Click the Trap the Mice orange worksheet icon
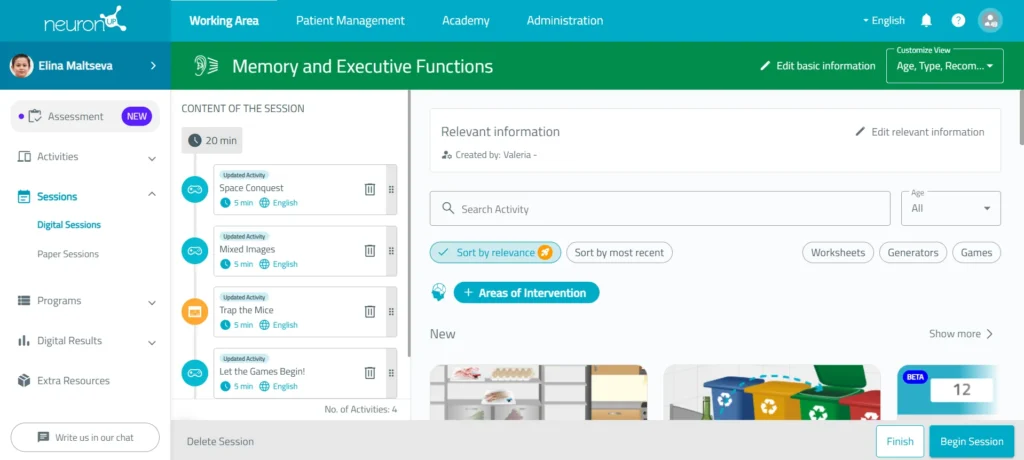This screenshot has width=1024, height=460. (x=195, y=312)
